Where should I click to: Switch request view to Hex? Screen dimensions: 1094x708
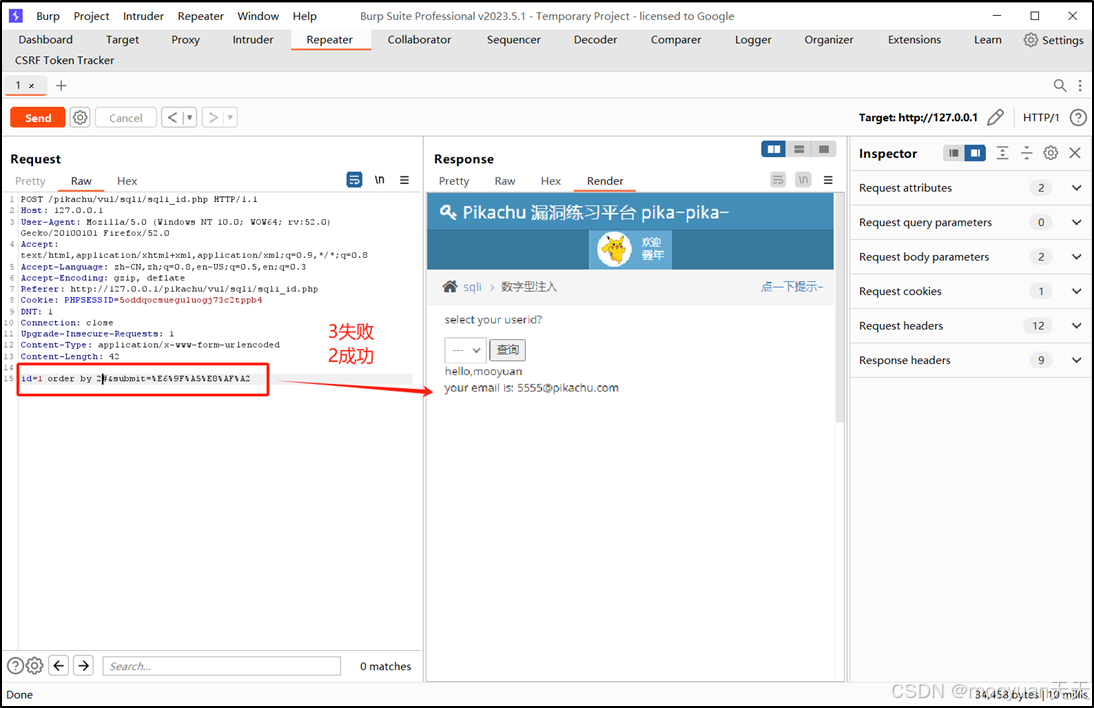click(x=127, y=181)
